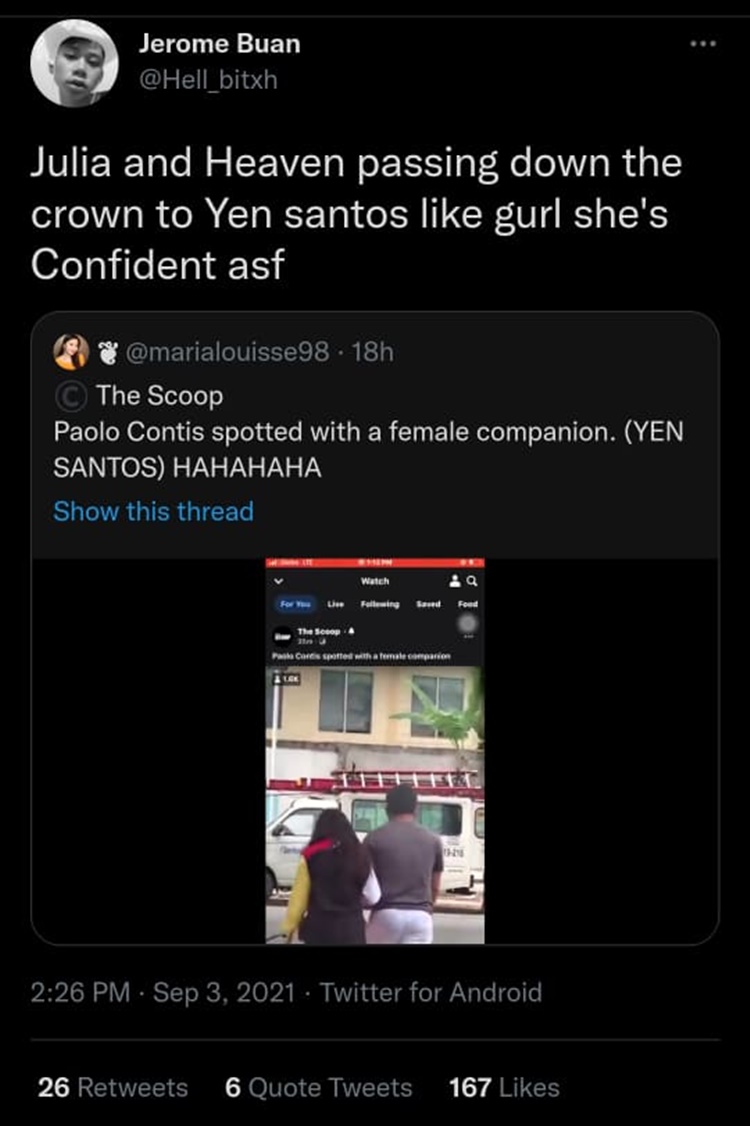
Task: Click the Show this thread link
Action: [153, 511]
